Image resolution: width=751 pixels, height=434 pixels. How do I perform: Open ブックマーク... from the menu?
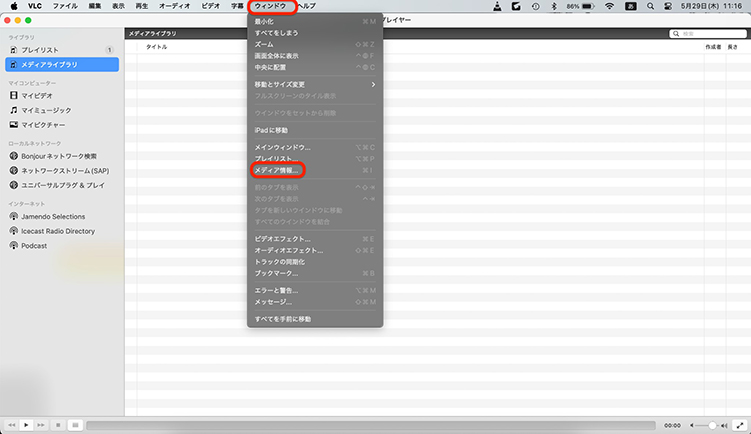pyautogui.click(x=315, y=274)
